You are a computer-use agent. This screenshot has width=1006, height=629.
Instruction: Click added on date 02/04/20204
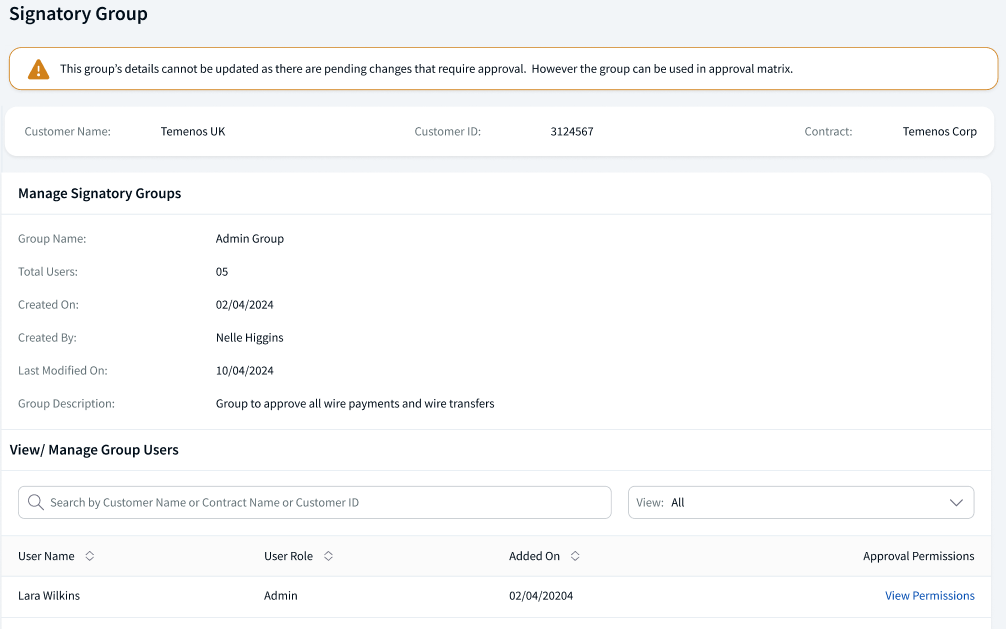click(541, 596)
